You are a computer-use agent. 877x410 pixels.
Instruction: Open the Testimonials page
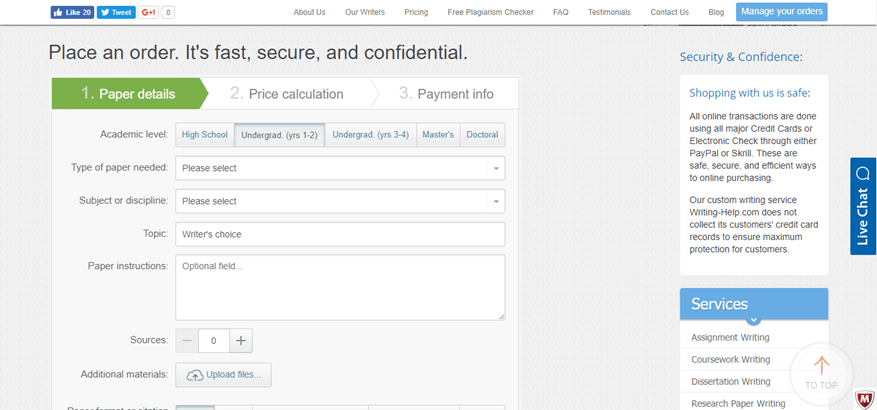(609, 12)
